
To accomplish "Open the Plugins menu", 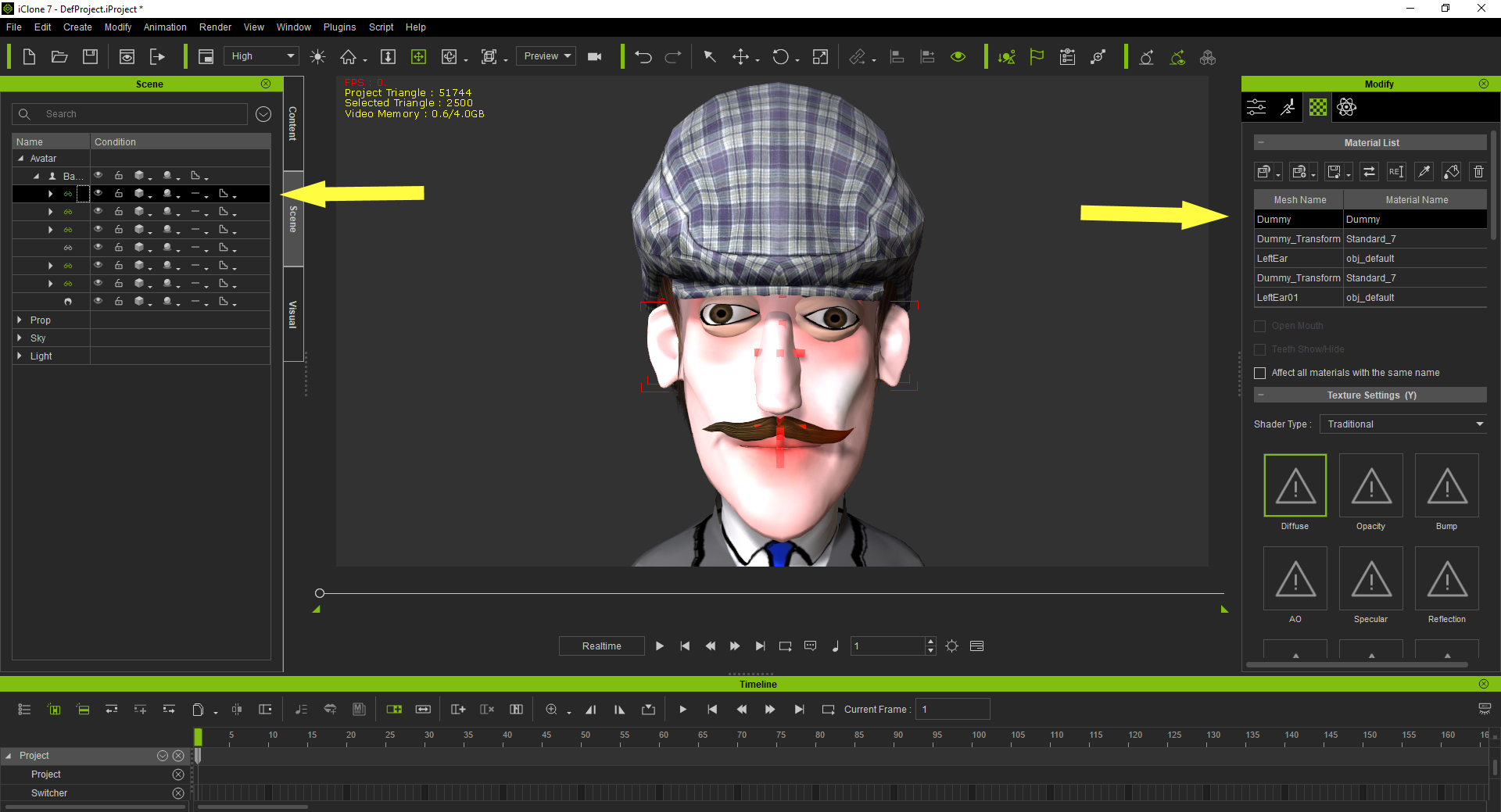I will [x=339, y=27].
